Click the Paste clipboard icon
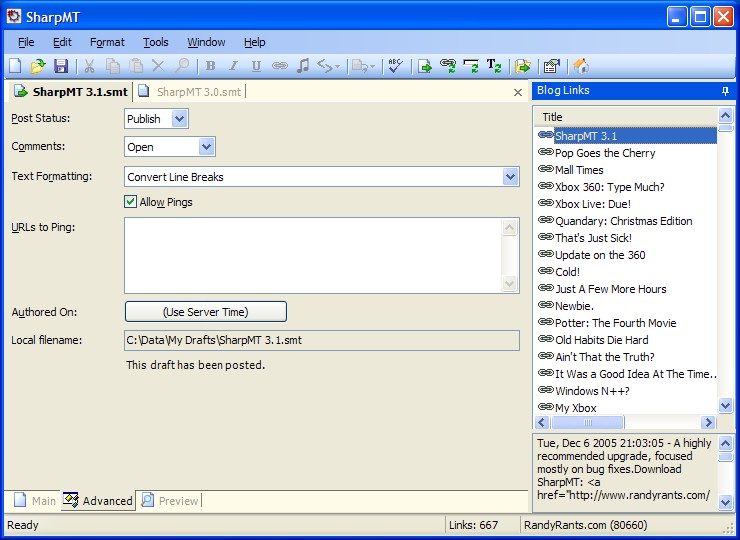The height and width of the screenshot is (540, 740). (x=136, y=66)
